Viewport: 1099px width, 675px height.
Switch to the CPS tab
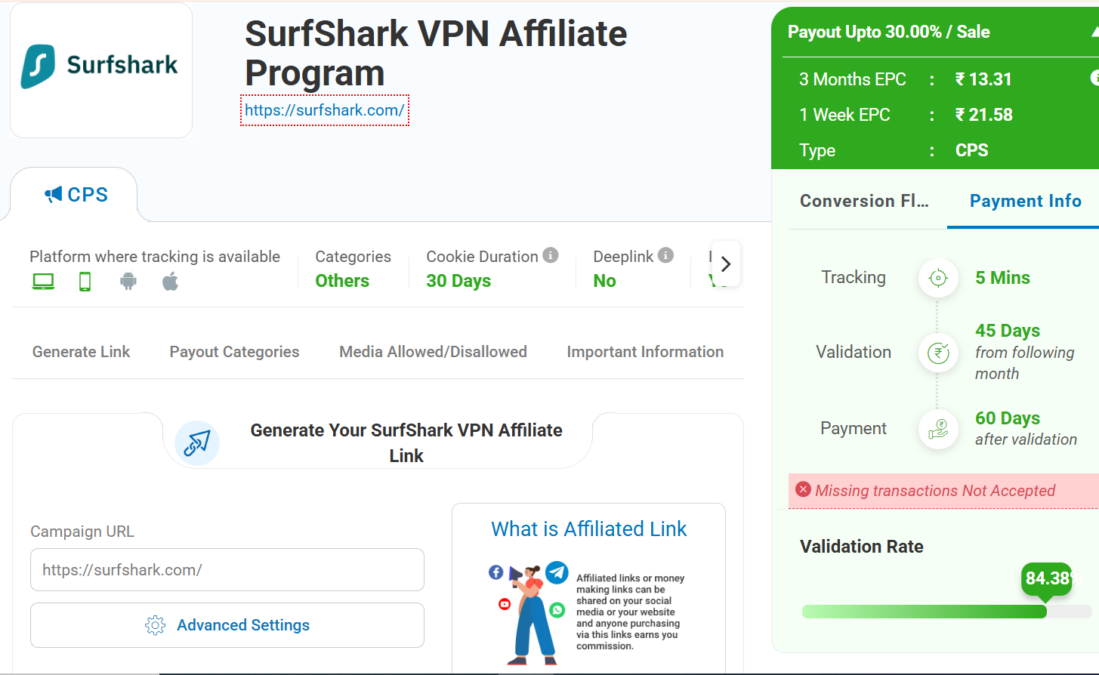pos(76,195)
